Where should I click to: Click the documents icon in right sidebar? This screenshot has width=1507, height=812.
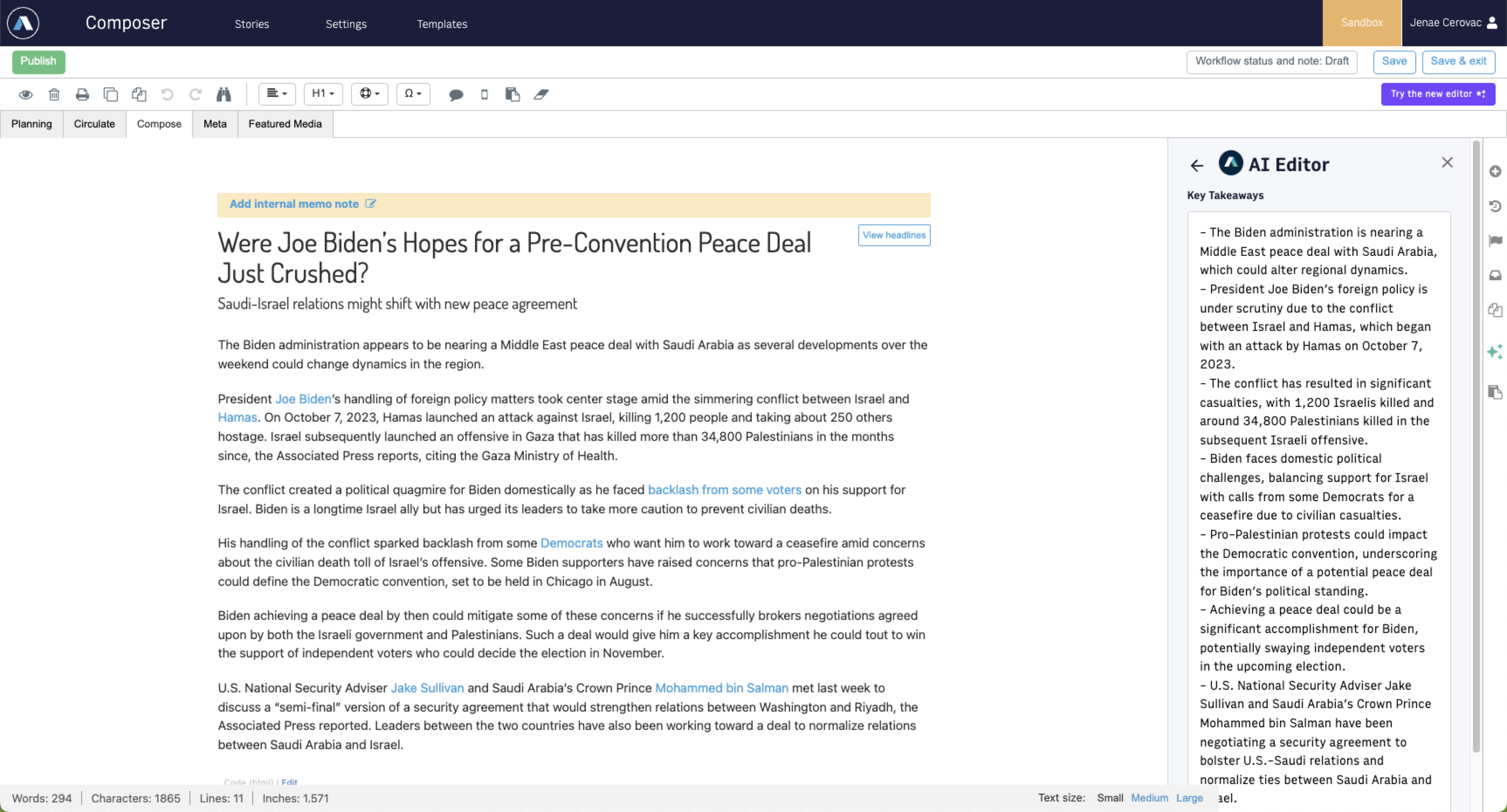click(x=1495, y=310)
